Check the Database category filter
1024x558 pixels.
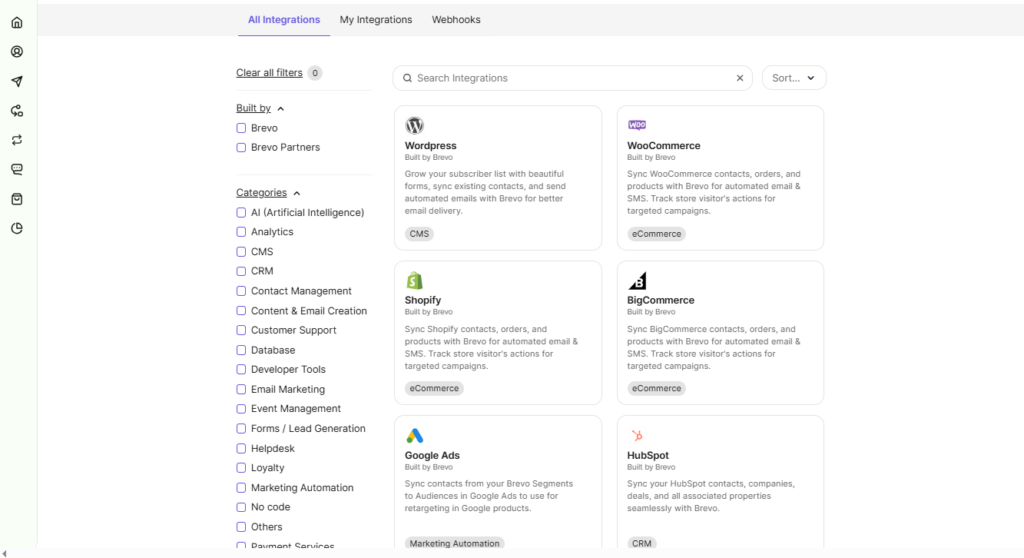pyautogui.click(x=241, y=350)
